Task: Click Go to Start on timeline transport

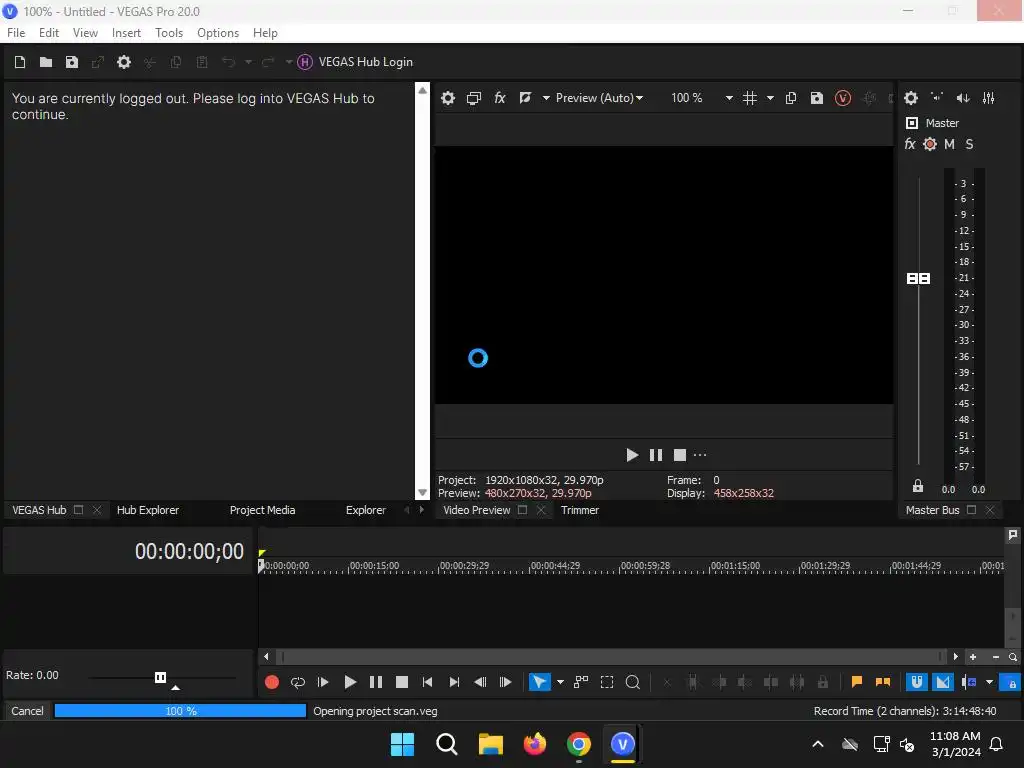Action: [428, 682]
